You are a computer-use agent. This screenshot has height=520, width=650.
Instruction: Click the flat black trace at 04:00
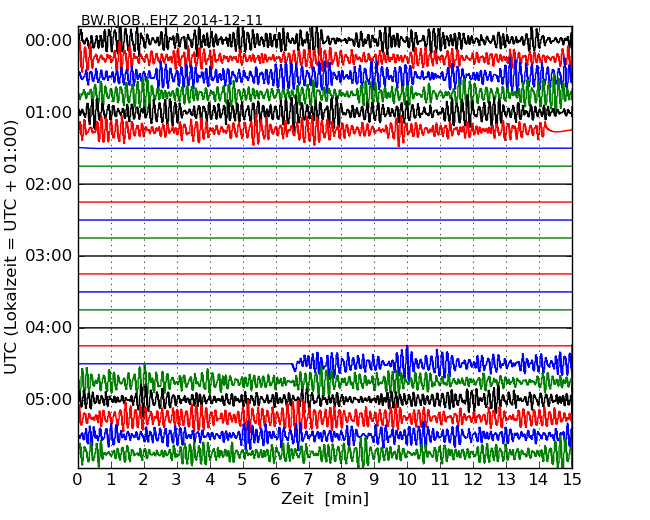[325, 328]
